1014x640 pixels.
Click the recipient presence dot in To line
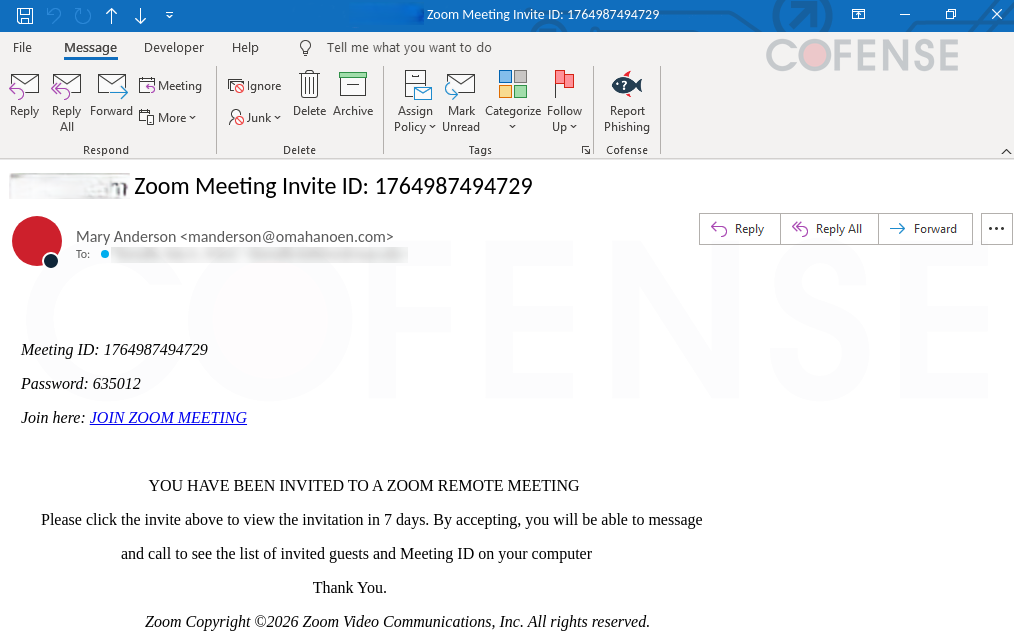[x=105, y=254]
